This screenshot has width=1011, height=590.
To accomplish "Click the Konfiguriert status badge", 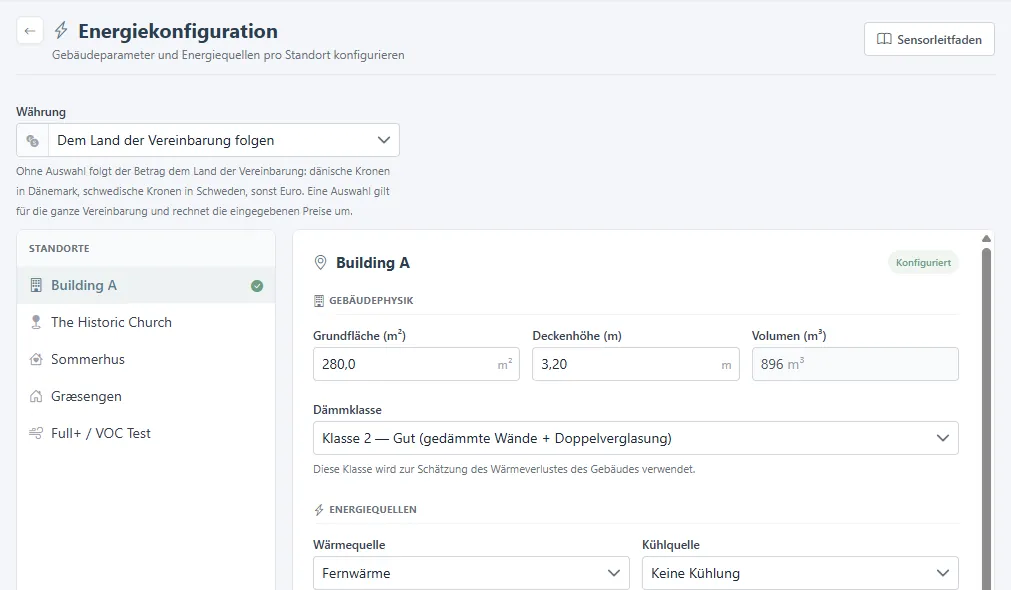I will 923,262.
